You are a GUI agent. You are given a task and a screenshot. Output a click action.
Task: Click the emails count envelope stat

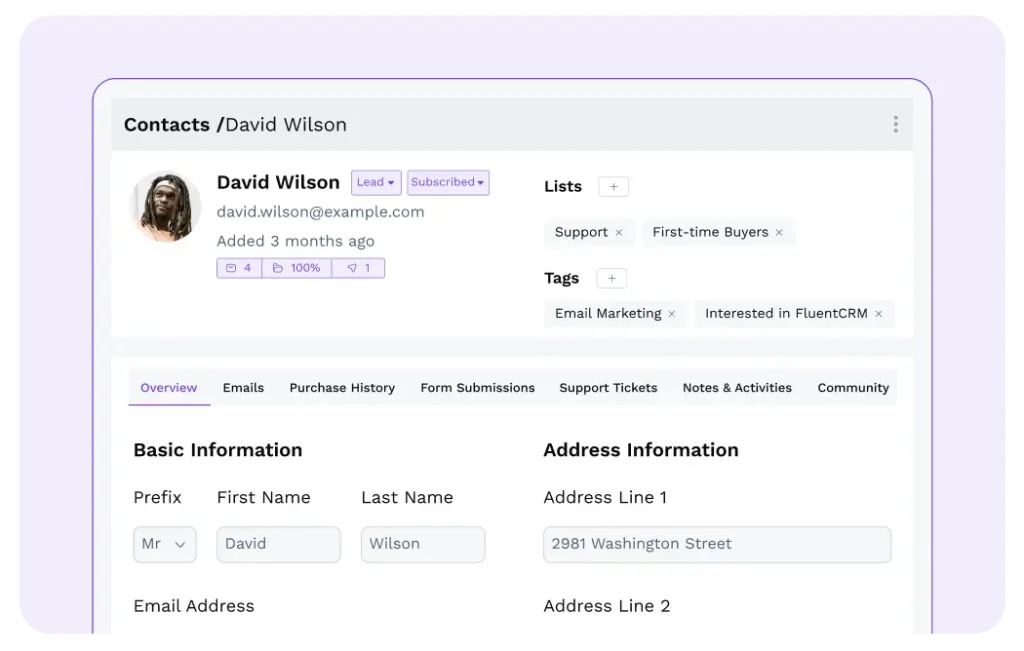239,268
